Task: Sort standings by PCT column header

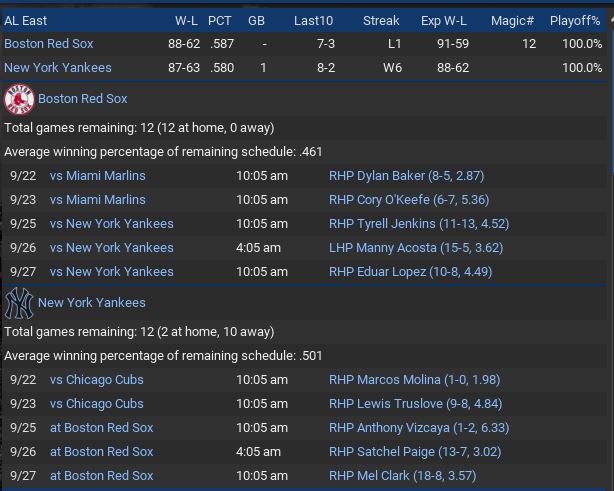Action: tap(219, 20)
